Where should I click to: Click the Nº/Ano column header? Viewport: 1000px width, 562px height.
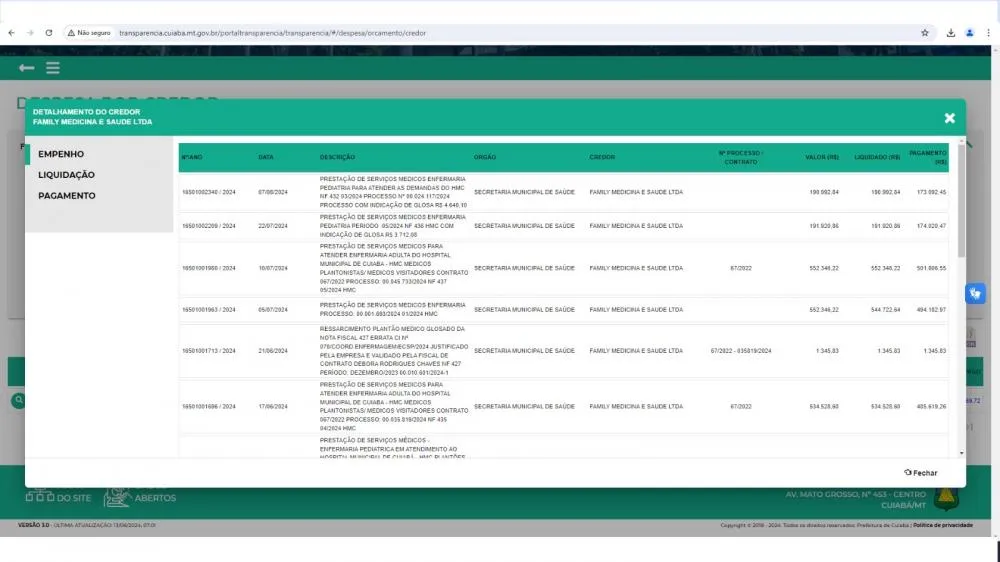point(192,158)
